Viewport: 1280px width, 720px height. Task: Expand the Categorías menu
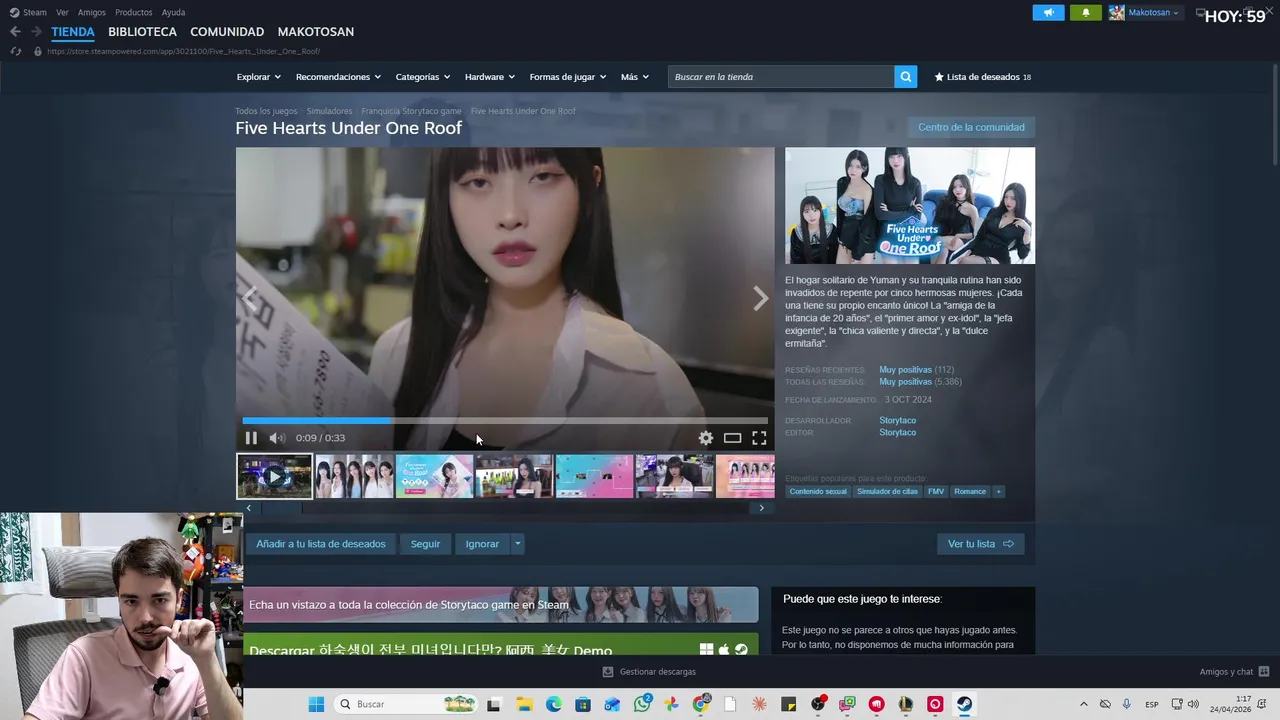pyautogui.click(x=422, y=77)
